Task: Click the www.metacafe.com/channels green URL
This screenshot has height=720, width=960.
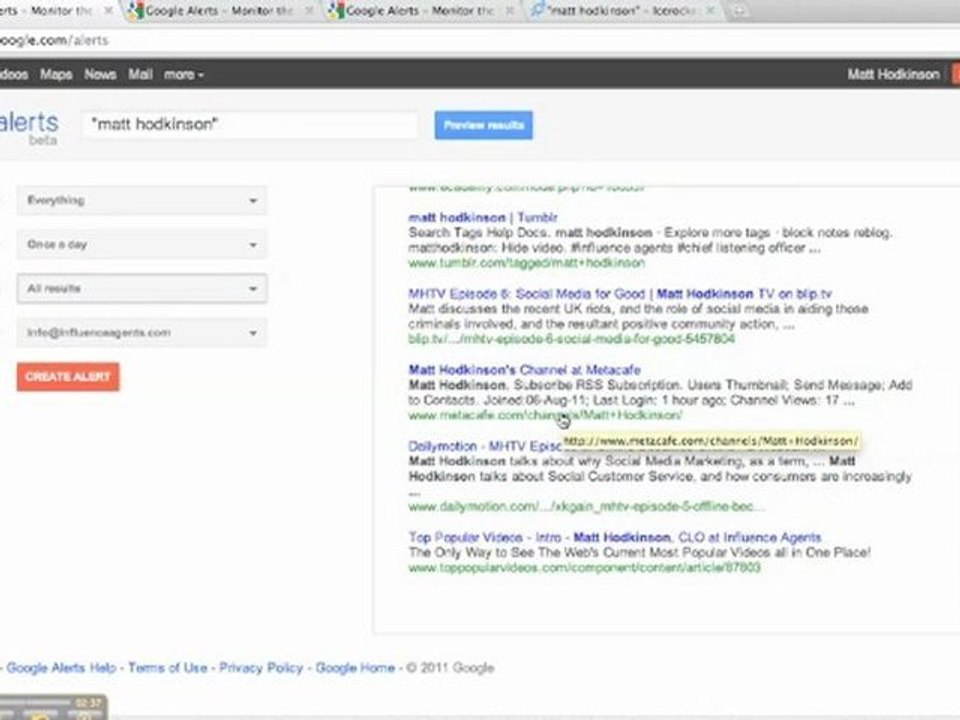Action: (x=545, y=415)
